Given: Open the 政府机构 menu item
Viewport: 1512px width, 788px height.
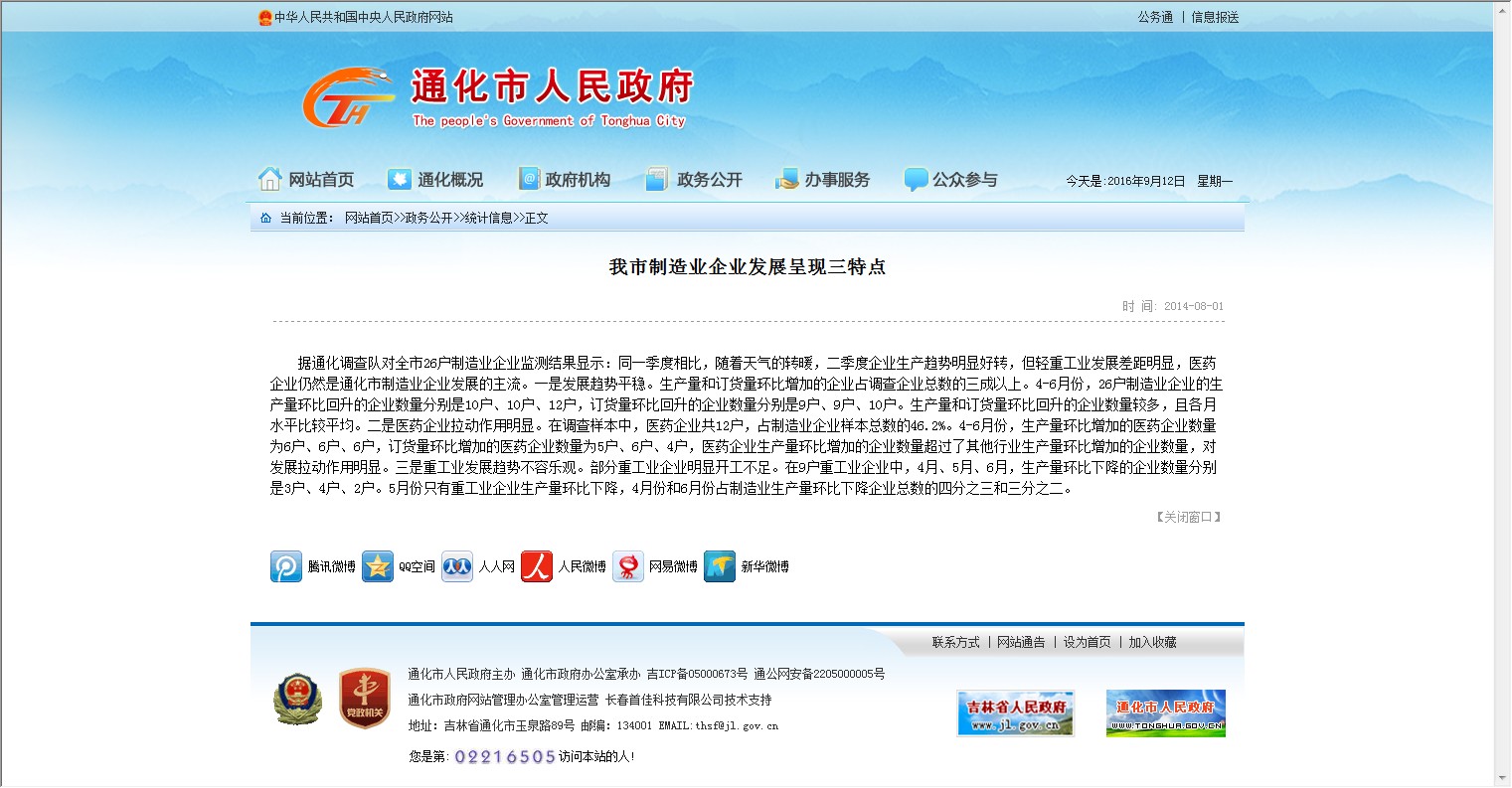Looking at the screenshot, I should pyautogui.click(x=565, y=180).
